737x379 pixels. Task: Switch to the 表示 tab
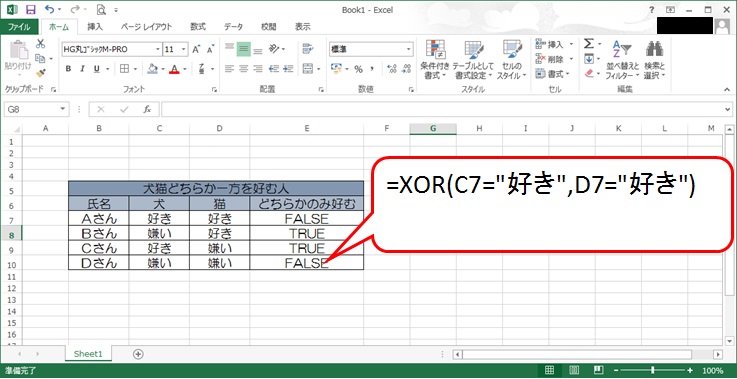pos(302,27)
